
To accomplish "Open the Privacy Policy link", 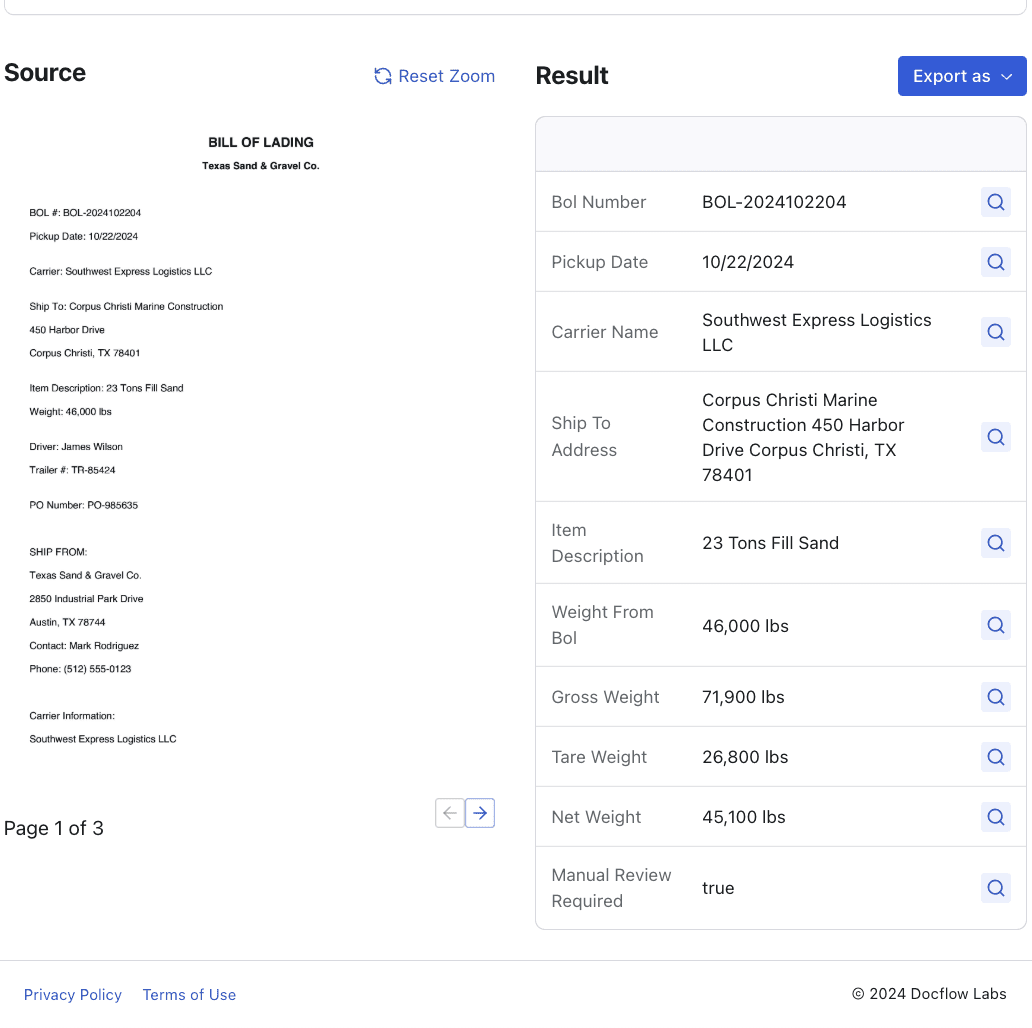I will (x=72, y=994).
